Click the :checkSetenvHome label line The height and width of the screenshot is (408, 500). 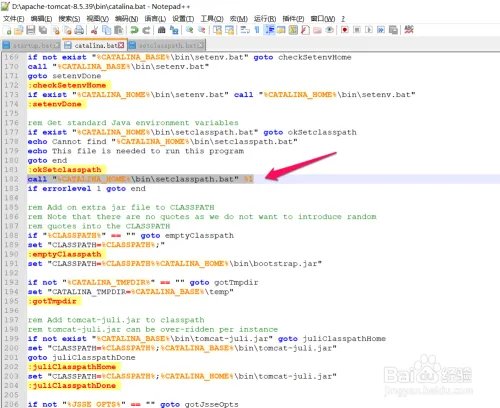[x=67, y=85]
